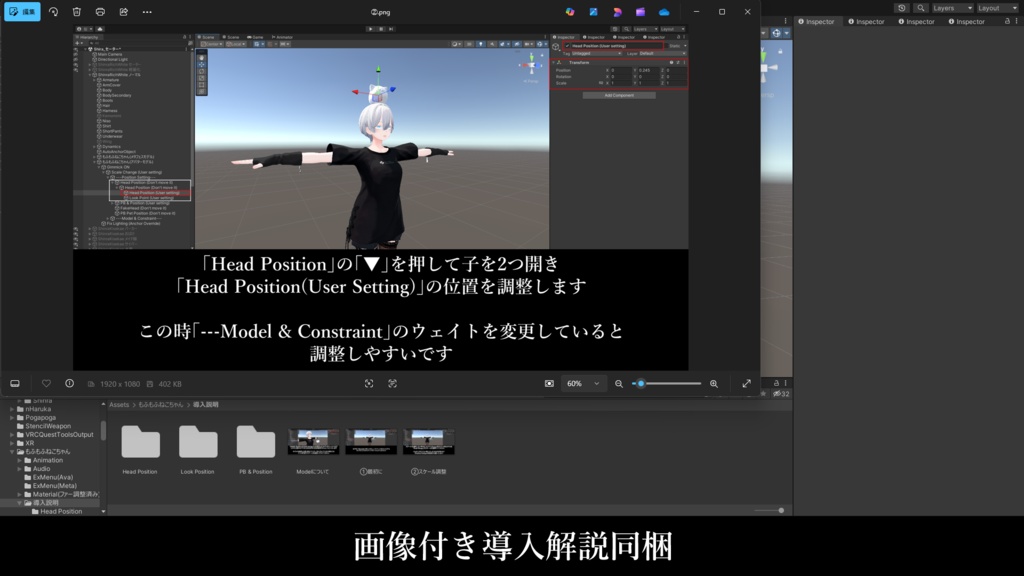Open the 60% zoom level dropdown

pyautogui.click(x=584, y=383)
